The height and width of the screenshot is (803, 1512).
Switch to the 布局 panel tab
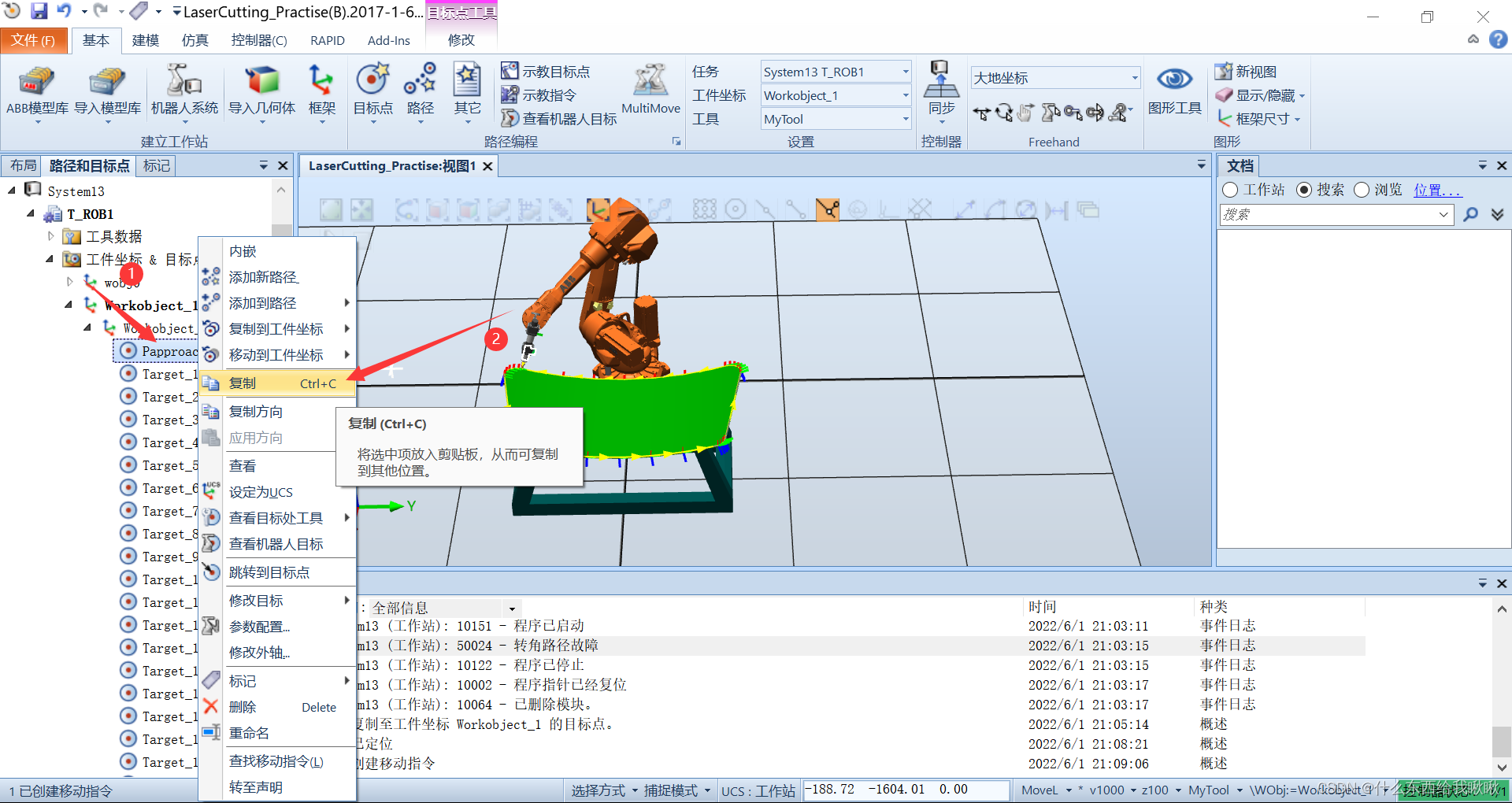click(23, 165)
